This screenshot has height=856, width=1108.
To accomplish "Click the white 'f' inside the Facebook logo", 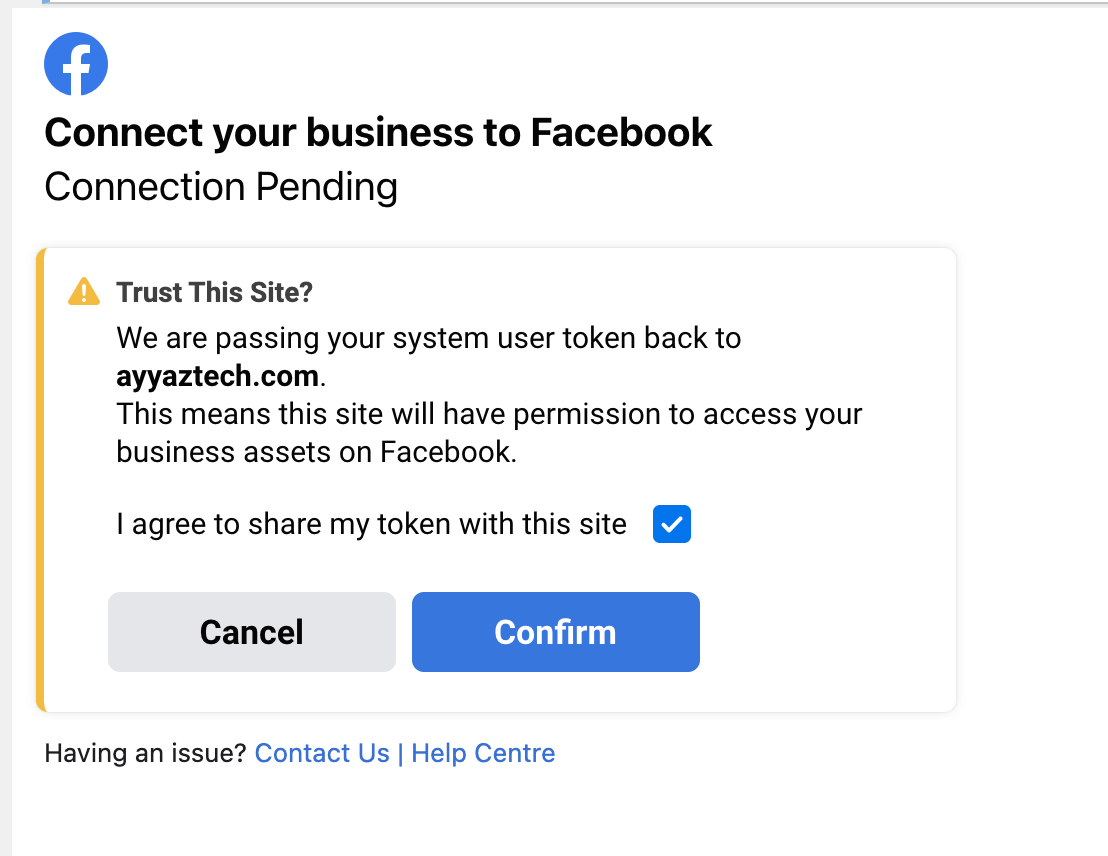I will pyautogui.click(x=79, y=67).
